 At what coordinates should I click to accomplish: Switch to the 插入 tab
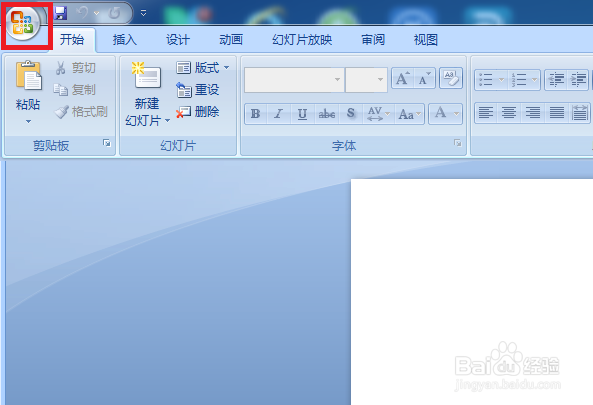pos(124,40)
